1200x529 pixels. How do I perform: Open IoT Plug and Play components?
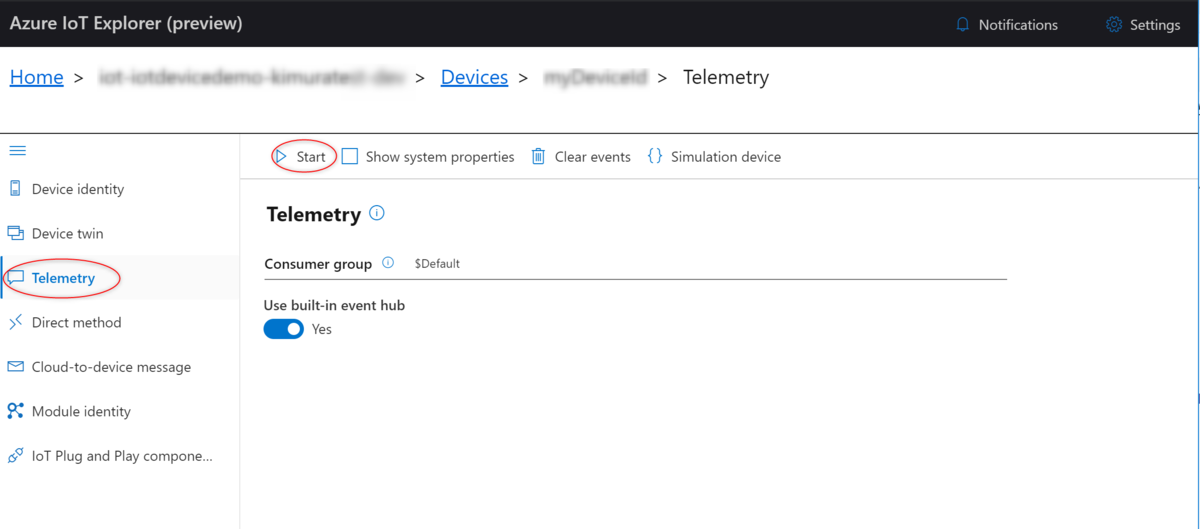click(x=120, y=456)
